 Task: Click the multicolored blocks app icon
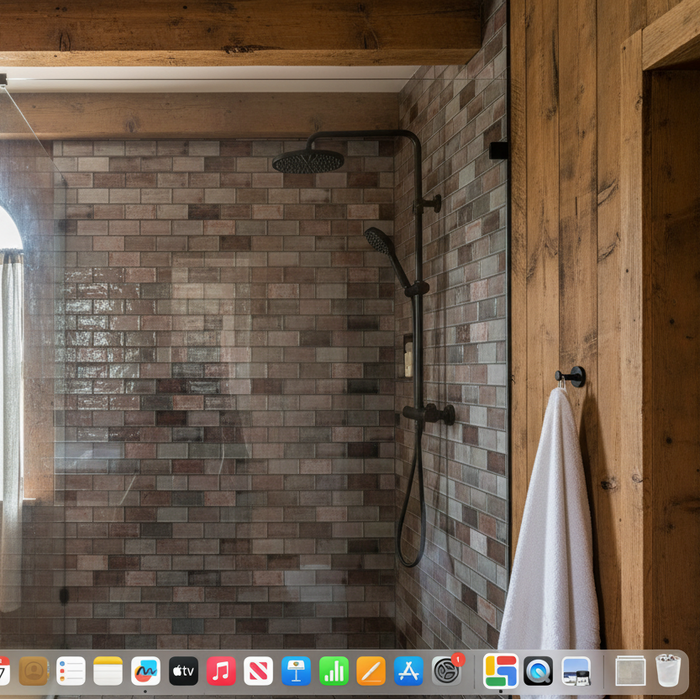click(500, 670)
